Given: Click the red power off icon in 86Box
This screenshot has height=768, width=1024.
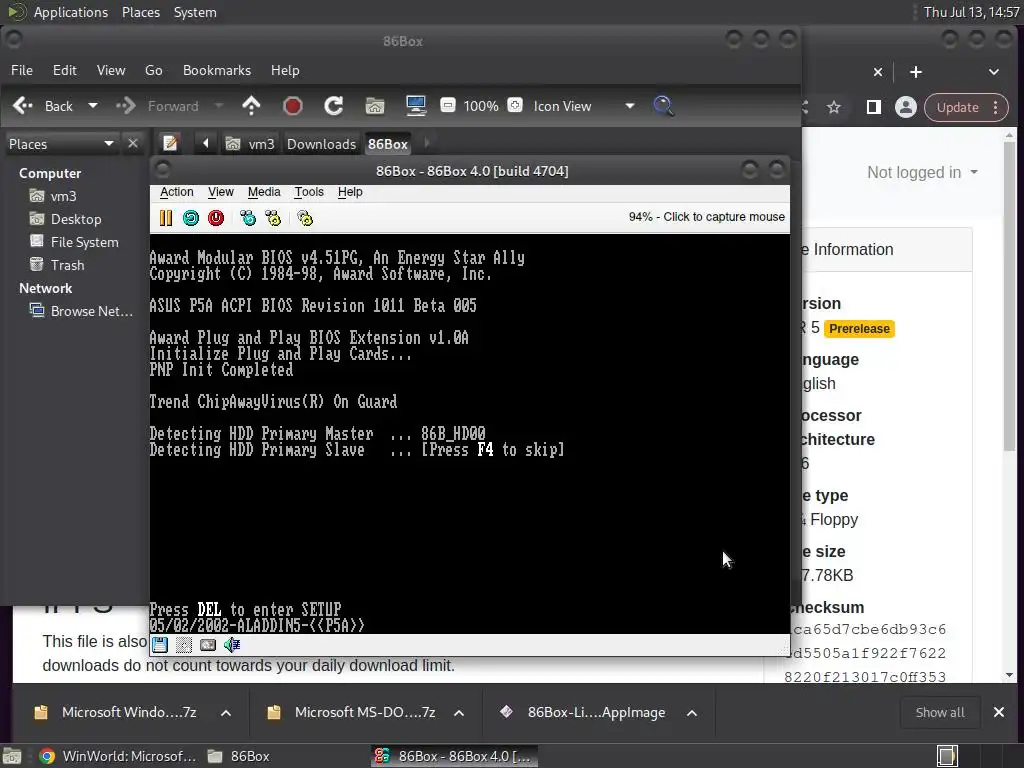Looking at the screenshot, I should (x=216, y=217).
